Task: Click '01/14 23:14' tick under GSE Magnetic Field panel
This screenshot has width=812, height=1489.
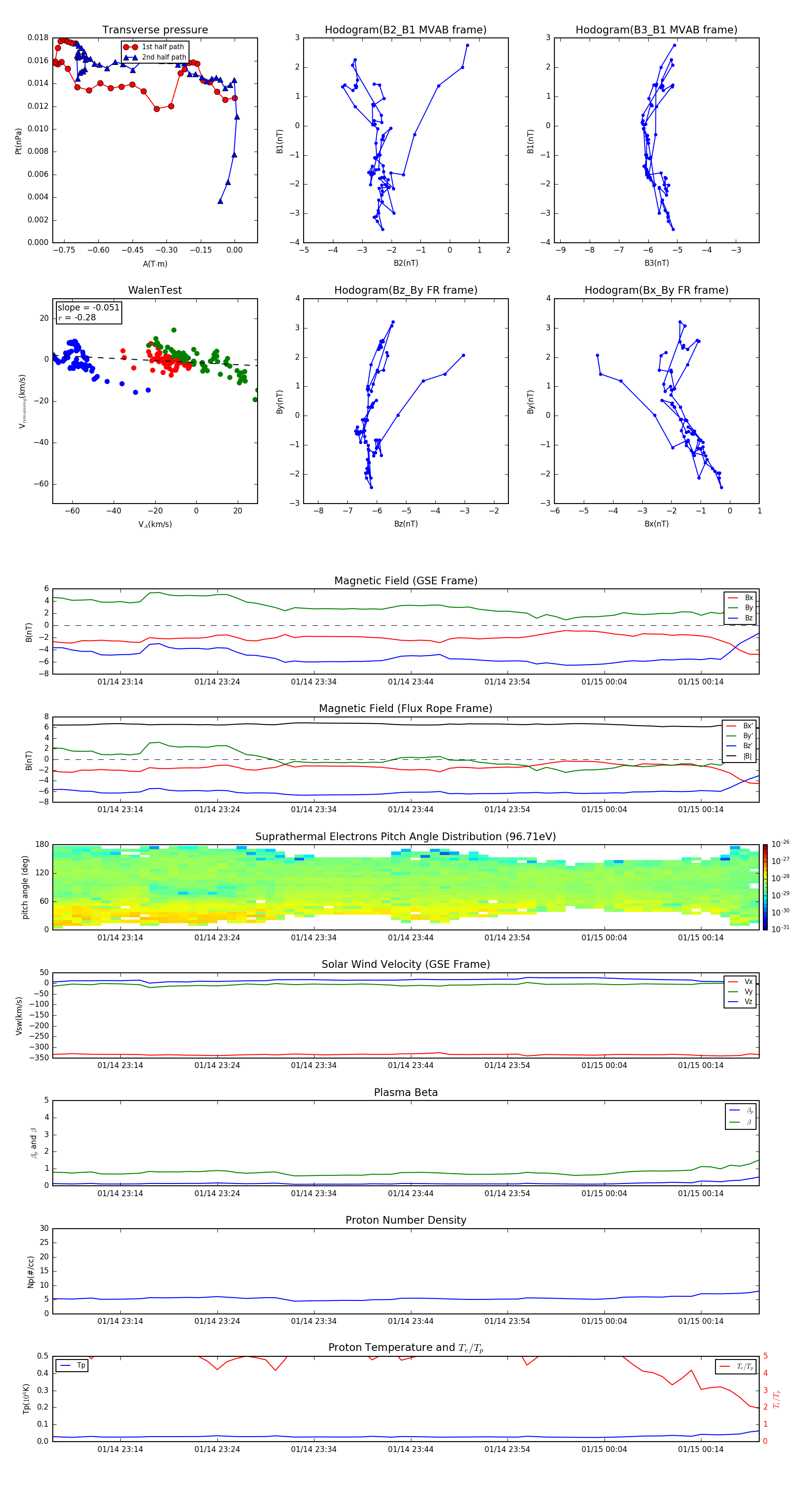Action: (120, 682)
